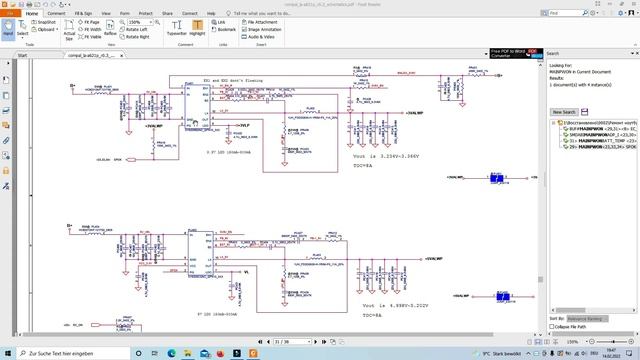The height and width of the screenshot is (360, 640).
Task: Go to the previous page
Action: pos(268,342)
